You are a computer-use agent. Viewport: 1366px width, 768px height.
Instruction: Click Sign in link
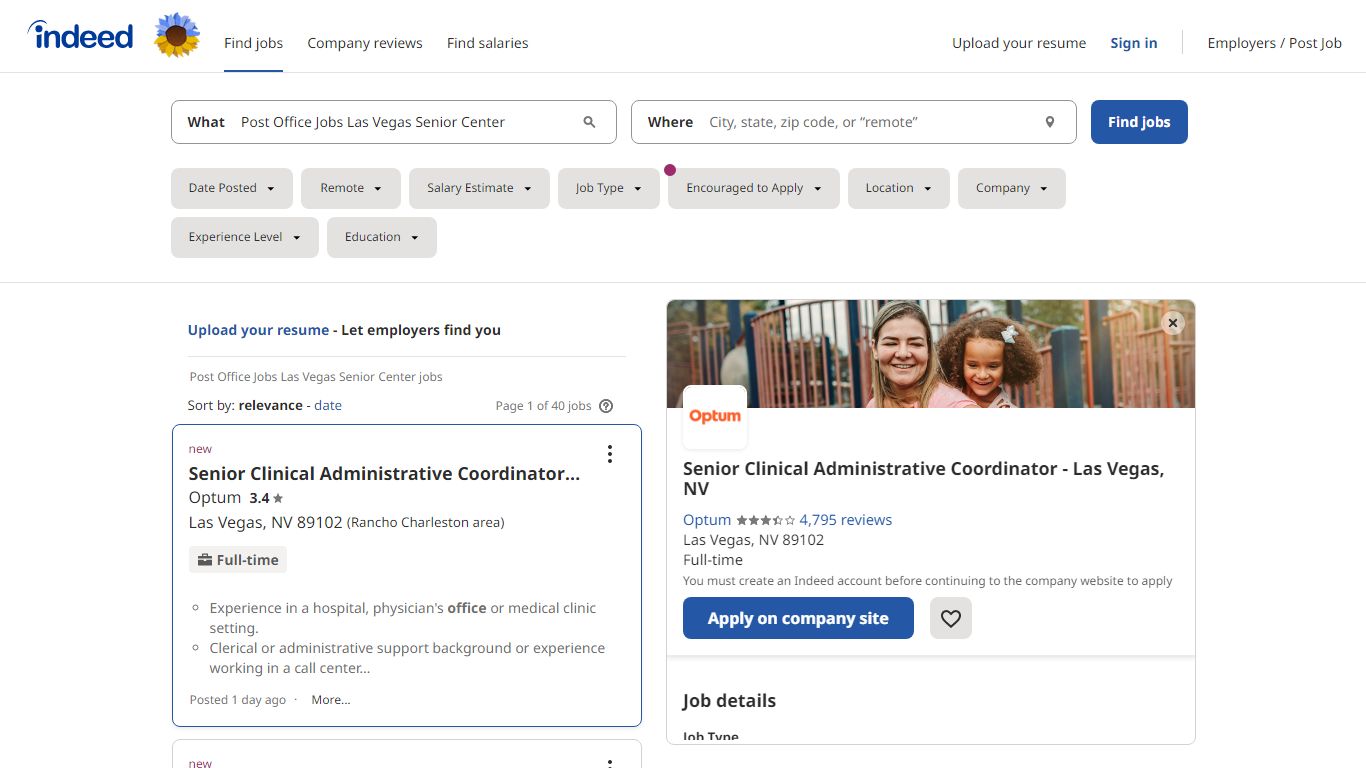[x=1134, y=43]
